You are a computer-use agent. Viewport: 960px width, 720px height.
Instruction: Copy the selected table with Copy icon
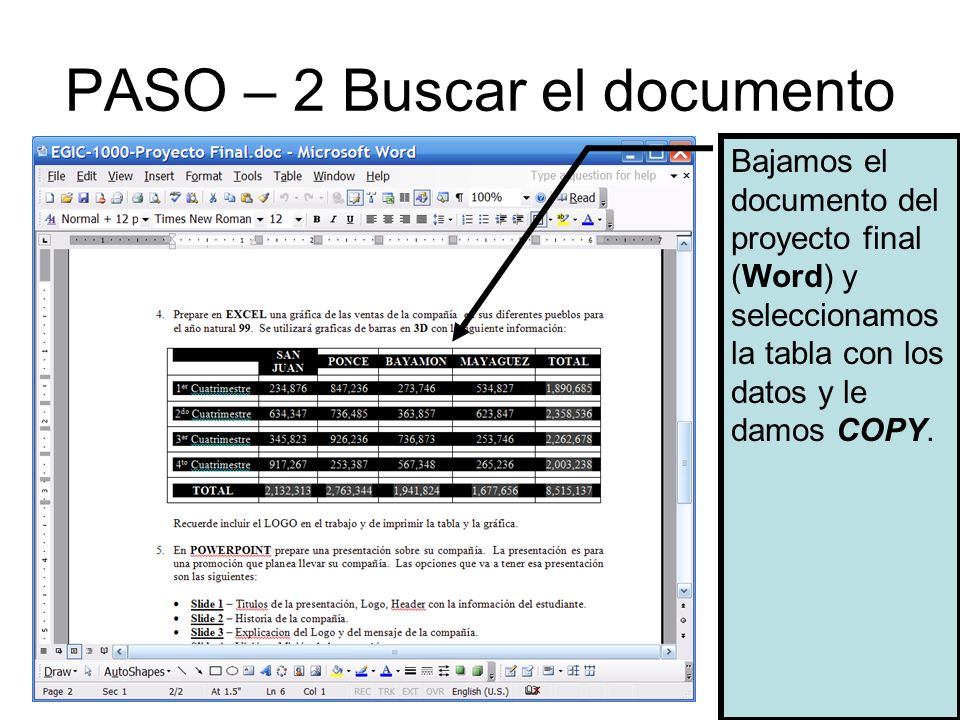(x=230, y=198)
